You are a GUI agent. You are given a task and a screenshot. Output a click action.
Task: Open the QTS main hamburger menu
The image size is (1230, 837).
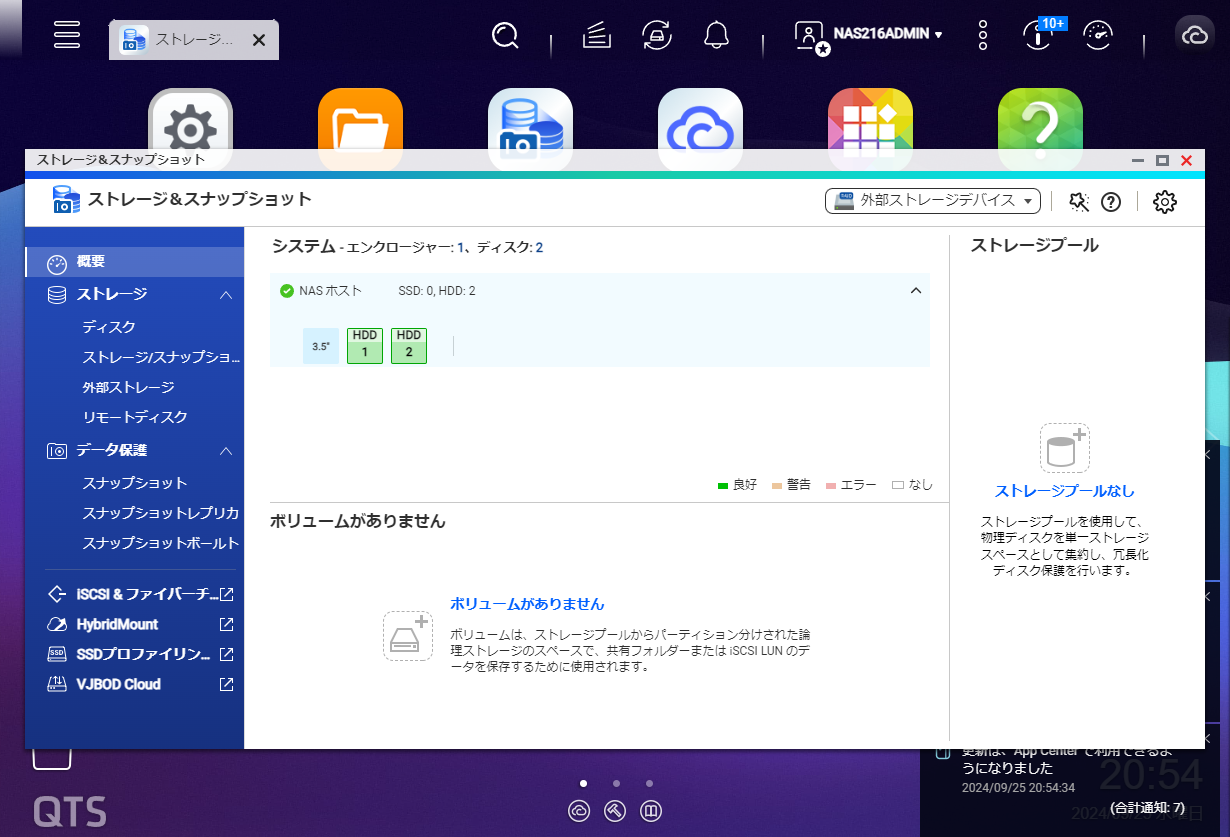pyautogui.click(x=67, y=34)
